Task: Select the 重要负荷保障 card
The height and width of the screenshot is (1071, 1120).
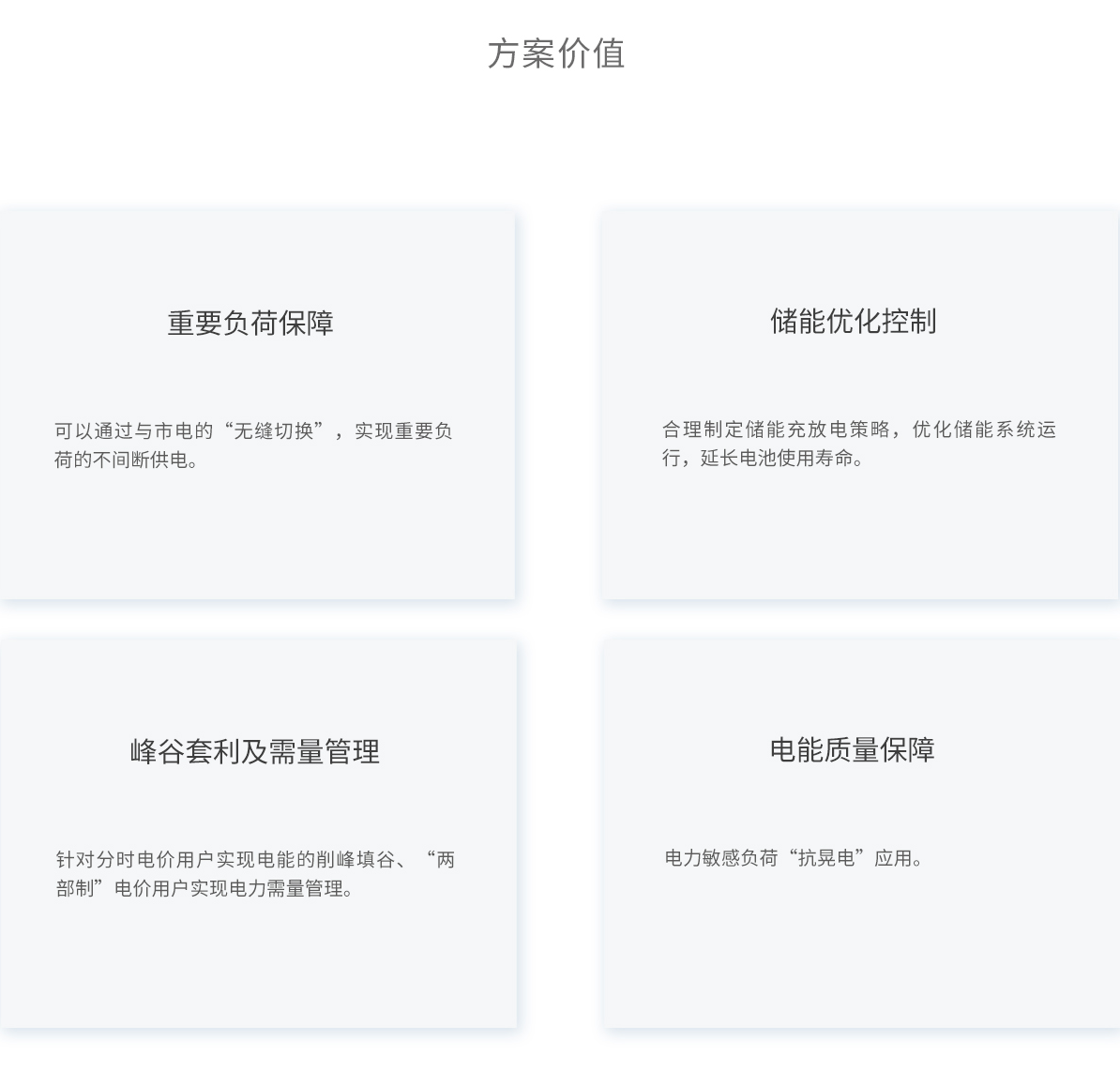Action: (257, 403)
